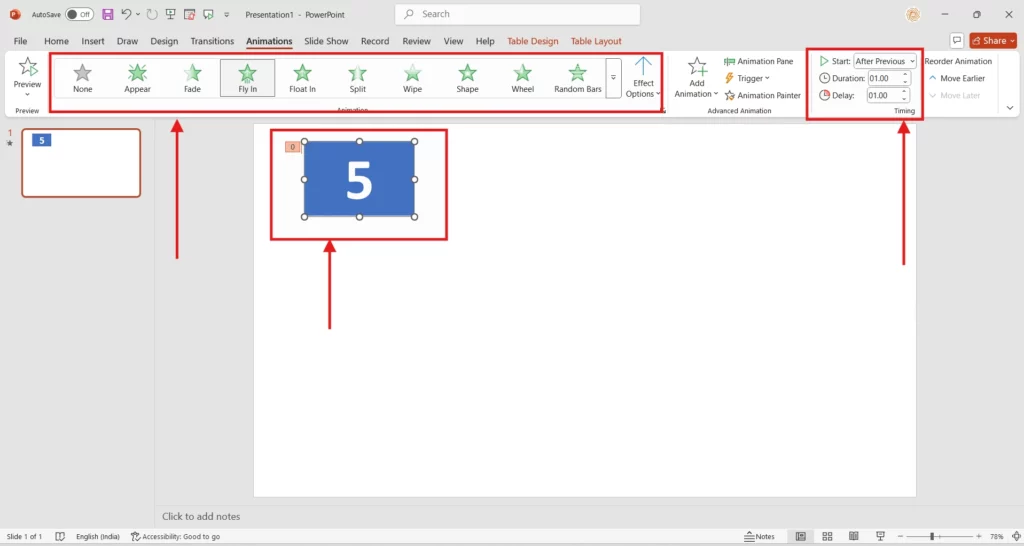Open the Start timing dropdown

click(885, 61)
